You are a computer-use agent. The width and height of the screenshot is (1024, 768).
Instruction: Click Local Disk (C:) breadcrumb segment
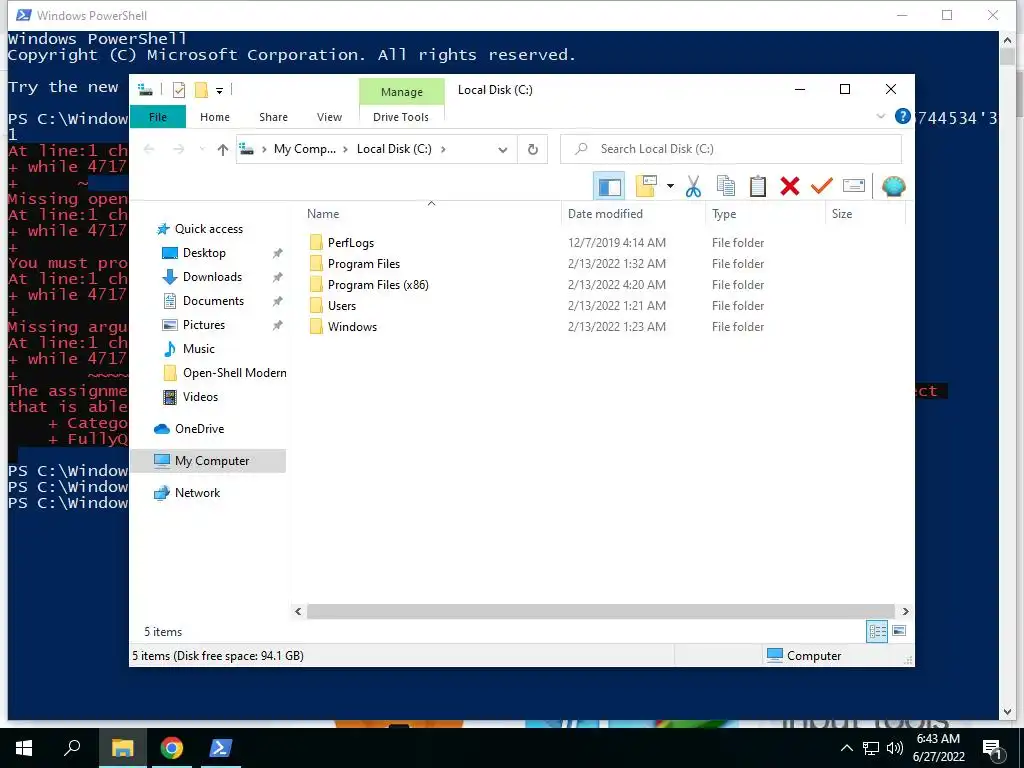coord(394,149)
